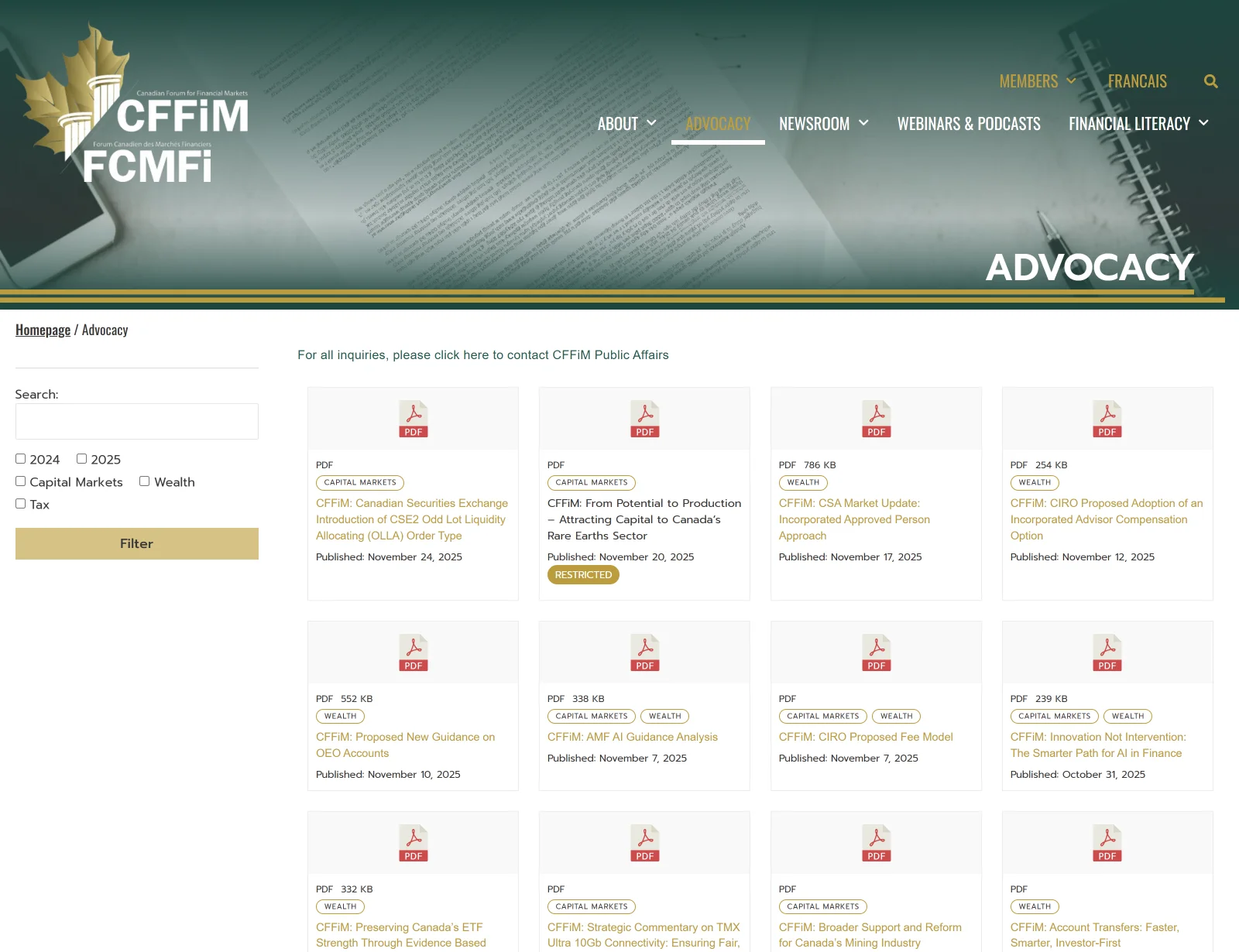Expand the Newsroom menu chevron

863,123
